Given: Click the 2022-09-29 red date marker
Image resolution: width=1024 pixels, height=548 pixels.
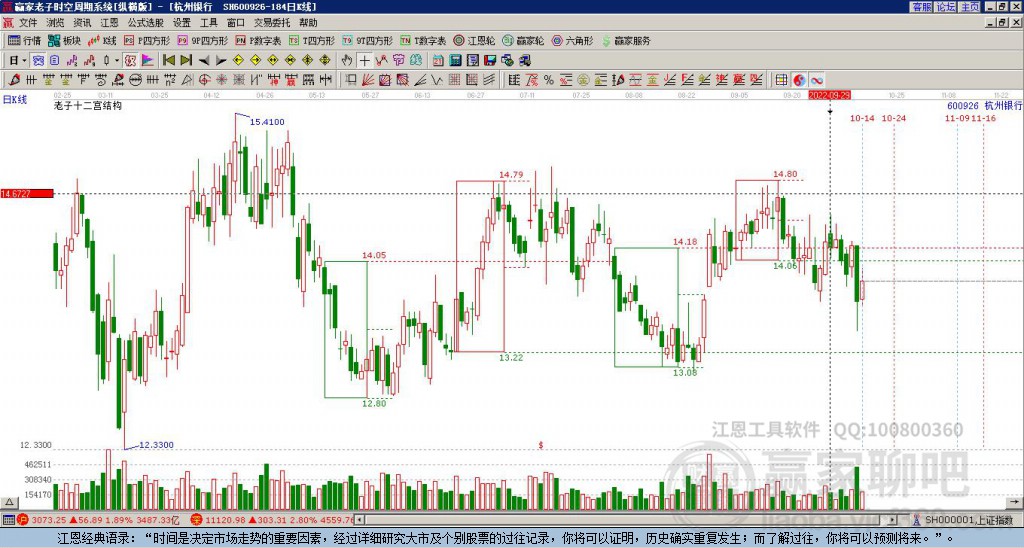Looking at the screenshot, I should (x=829, y=95).
